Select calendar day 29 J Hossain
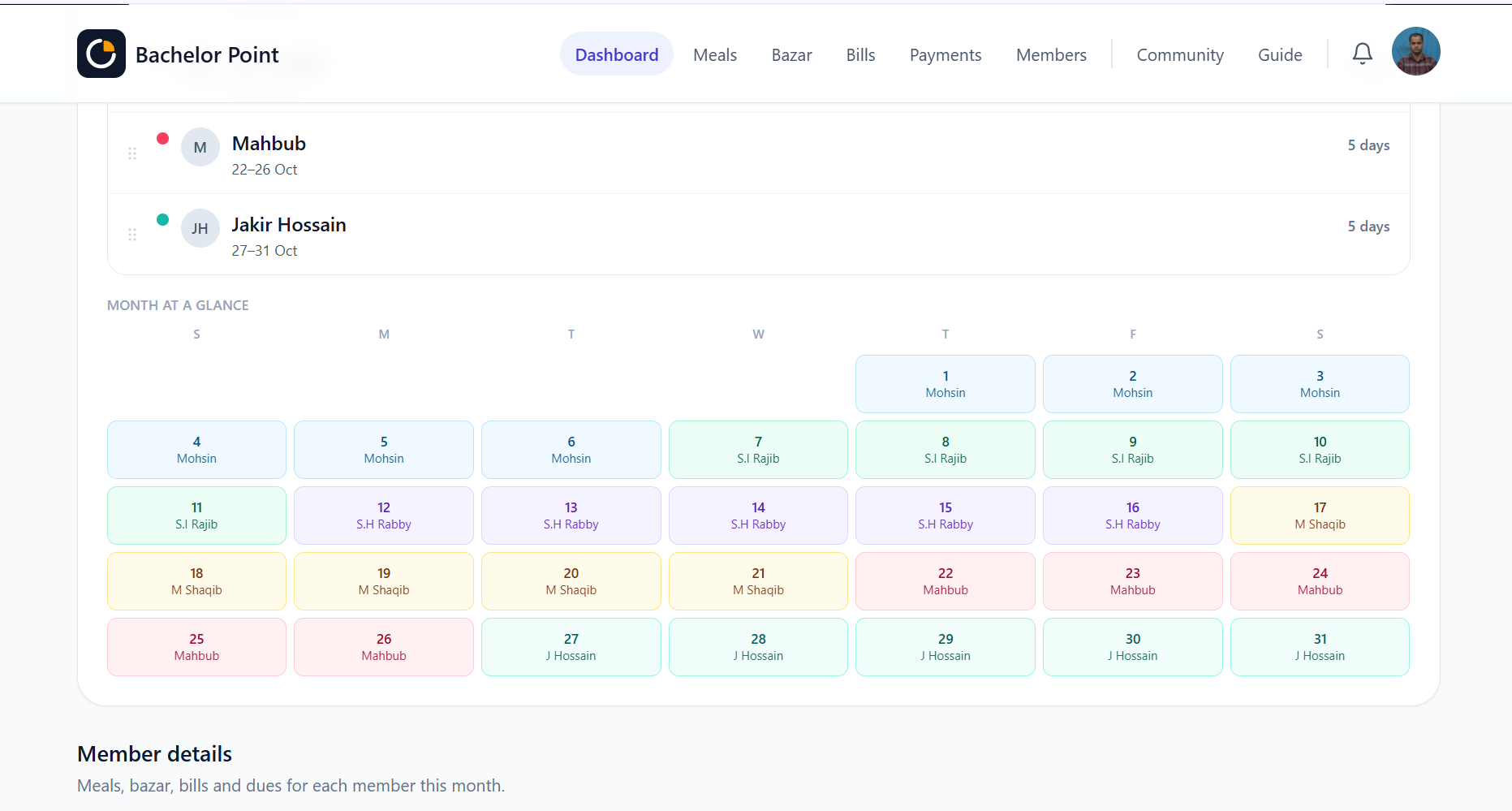Screen dimensions: 1512x811 pos(946,647)
